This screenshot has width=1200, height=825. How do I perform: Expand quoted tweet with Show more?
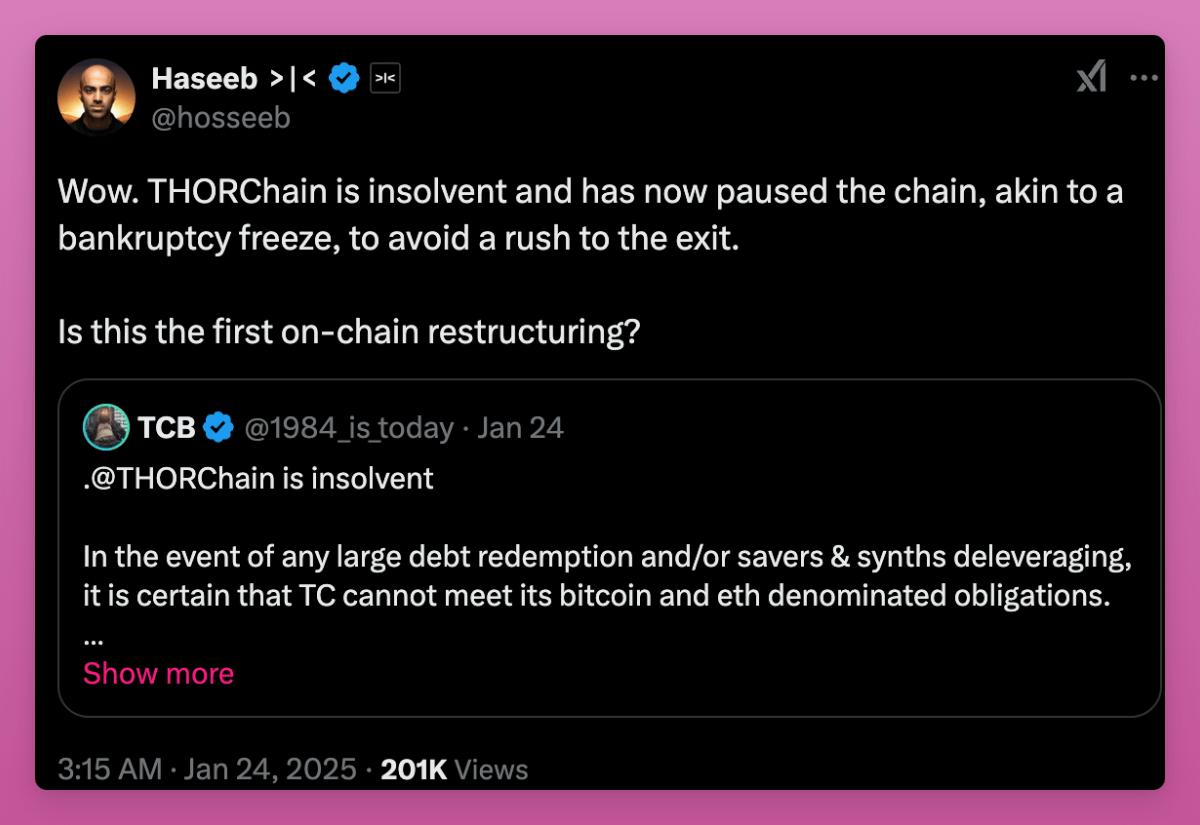click(158, 673)
